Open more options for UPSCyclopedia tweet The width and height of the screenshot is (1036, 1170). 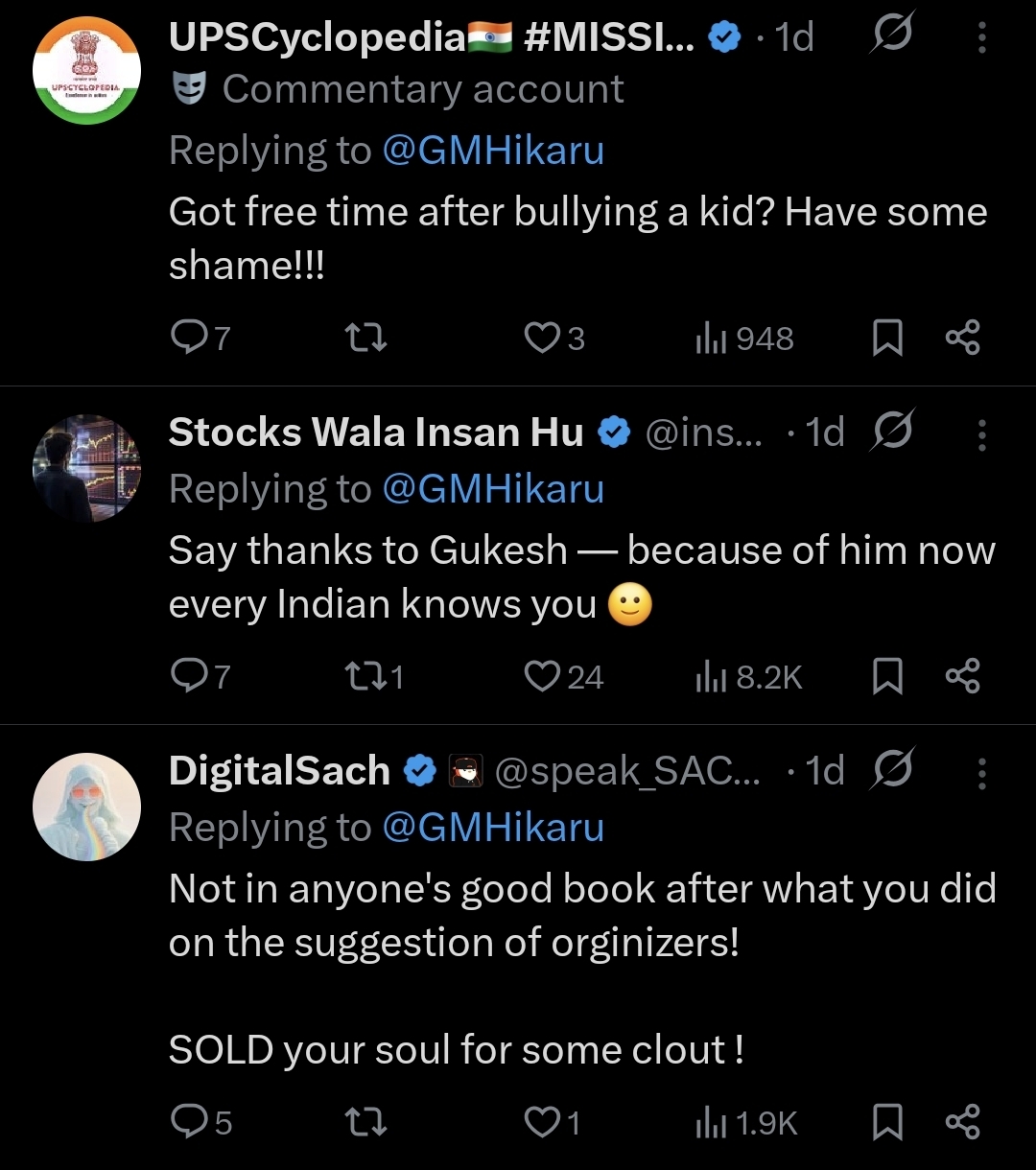click(x=981, y=37)
